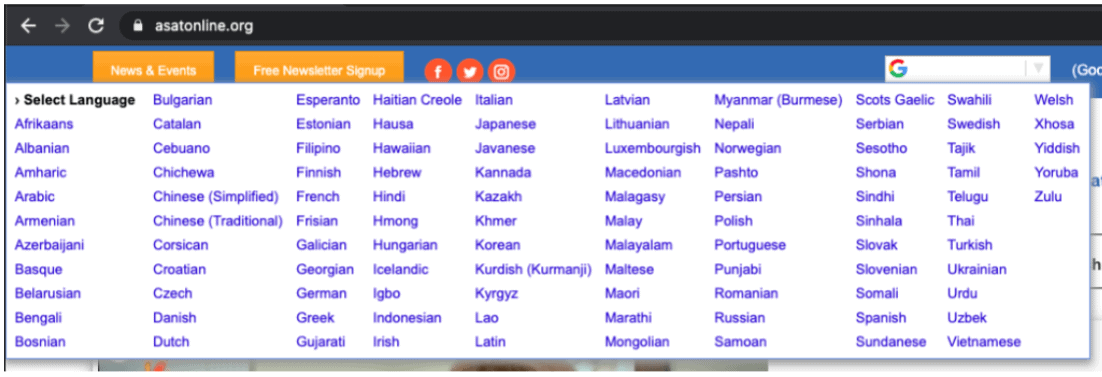
Task: Select Vietnamese at the bottom of the list
Action: tap(984, 342)
